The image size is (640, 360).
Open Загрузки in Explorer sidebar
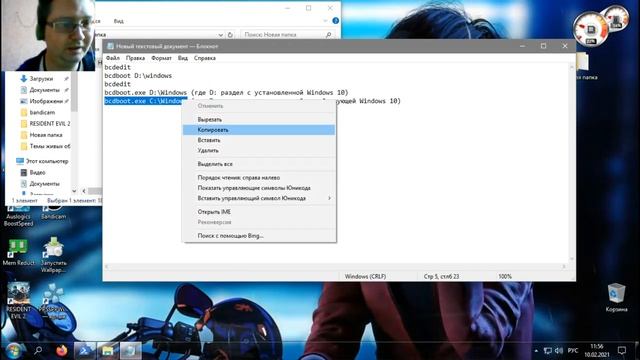pos(41,78)
